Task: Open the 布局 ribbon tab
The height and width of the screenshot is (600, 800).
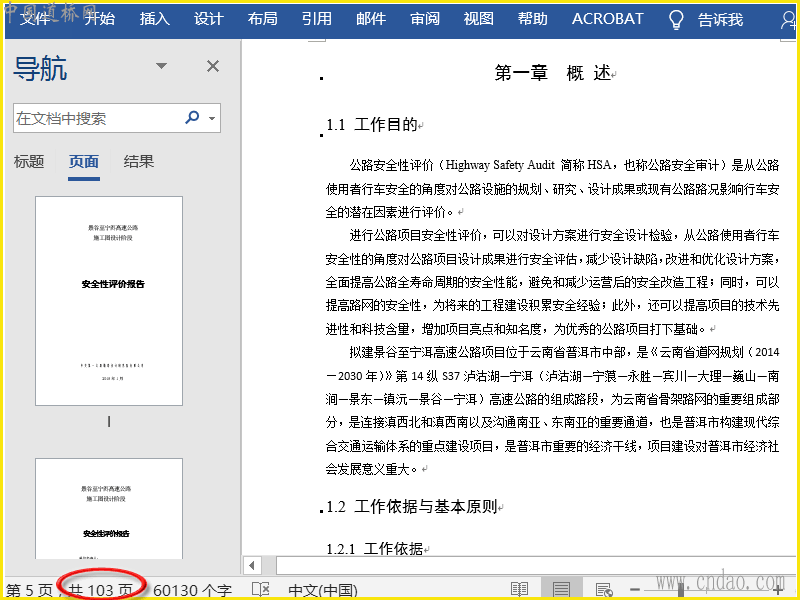Action: (263, 19)
